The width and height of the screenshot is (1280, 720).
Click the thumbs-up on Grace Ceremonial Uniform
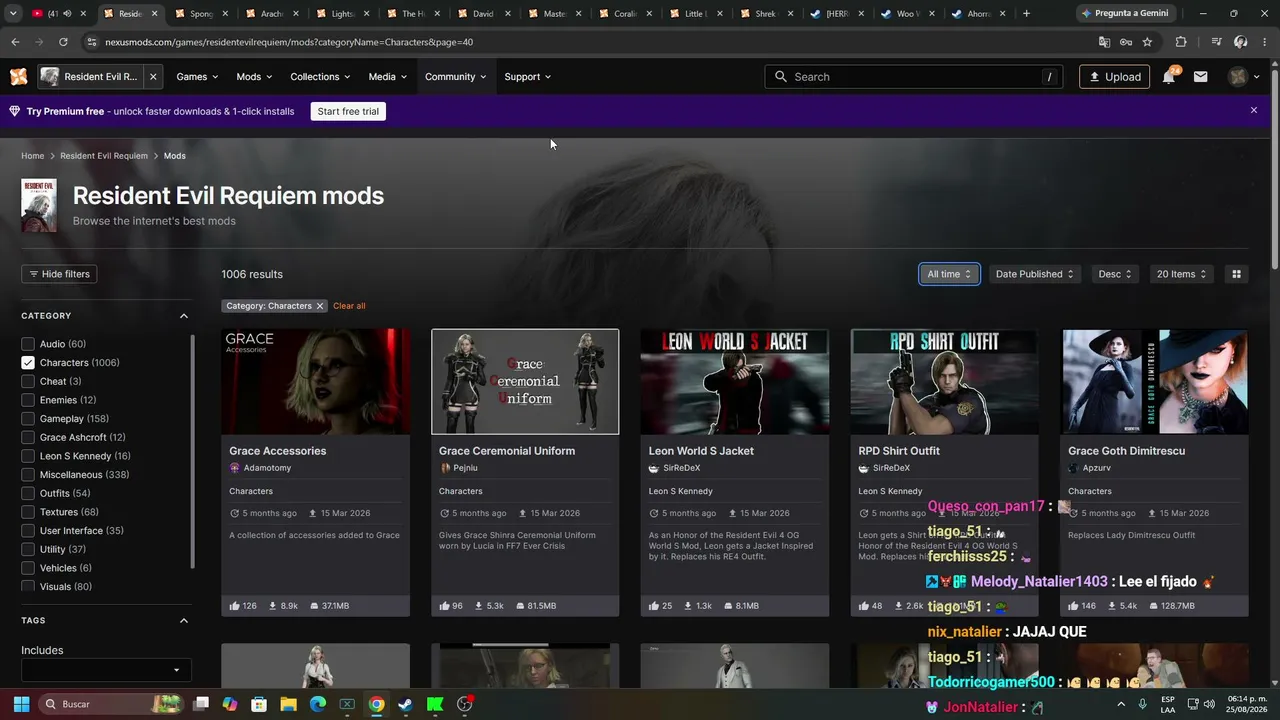click(x=445, y=606)
